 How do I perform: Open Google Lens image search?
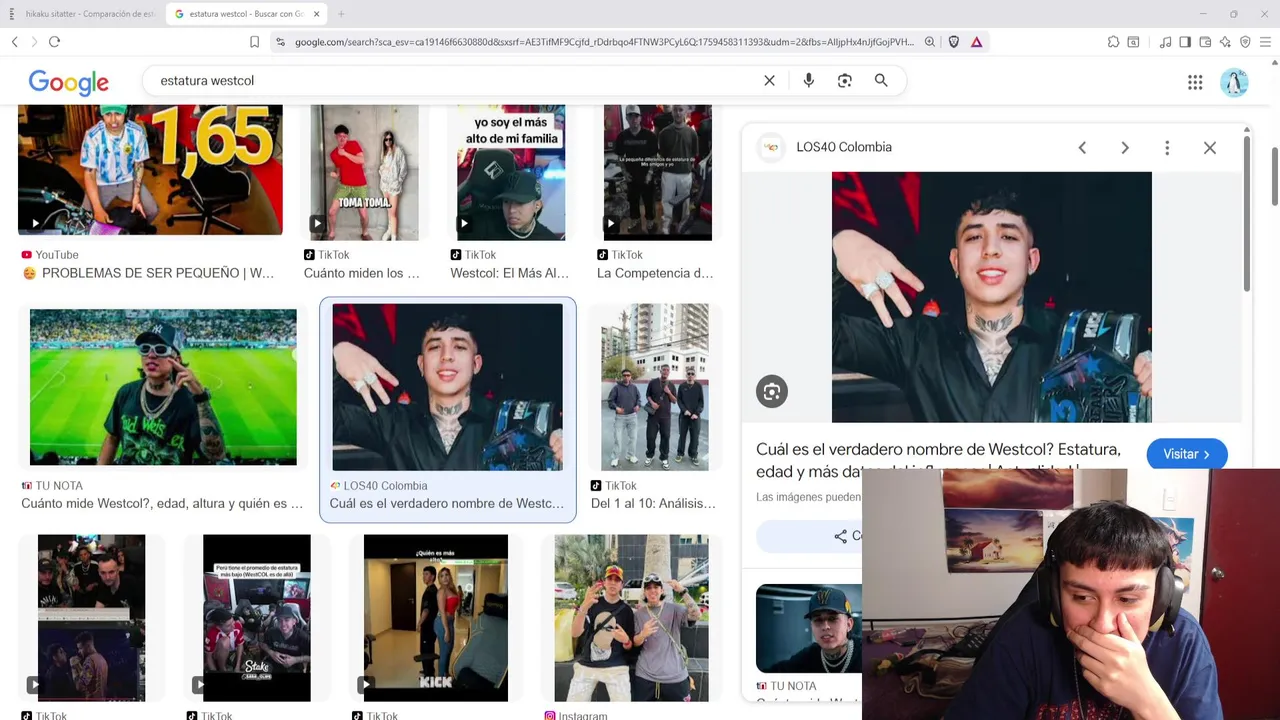pos(845,81)
